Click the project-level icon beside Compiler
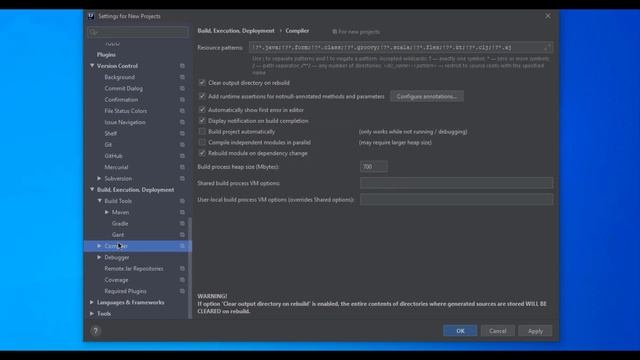640x360 pixels. pyautogui.click(x=182, y=246)
